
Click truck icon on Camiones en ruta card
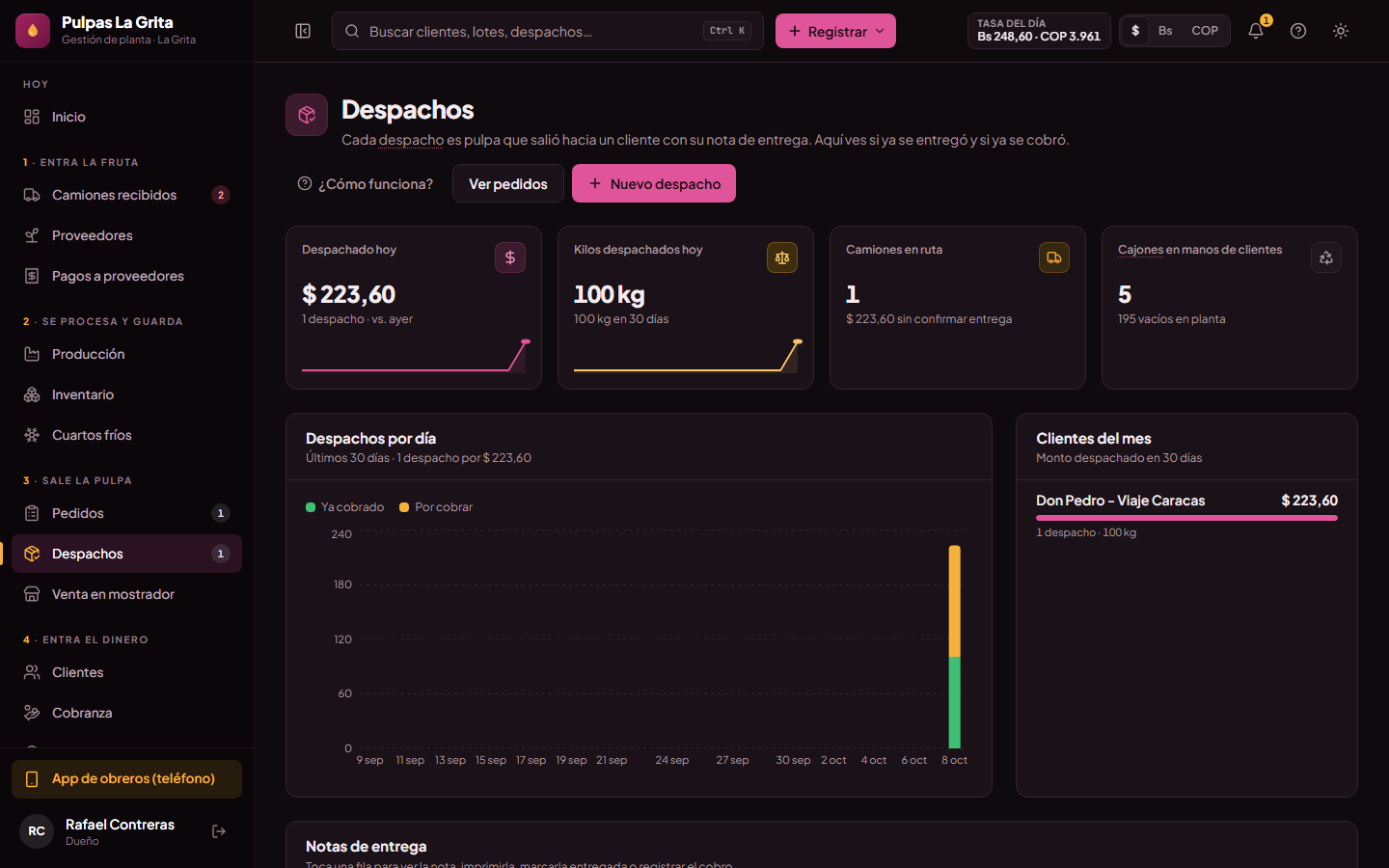[1054, 258]
